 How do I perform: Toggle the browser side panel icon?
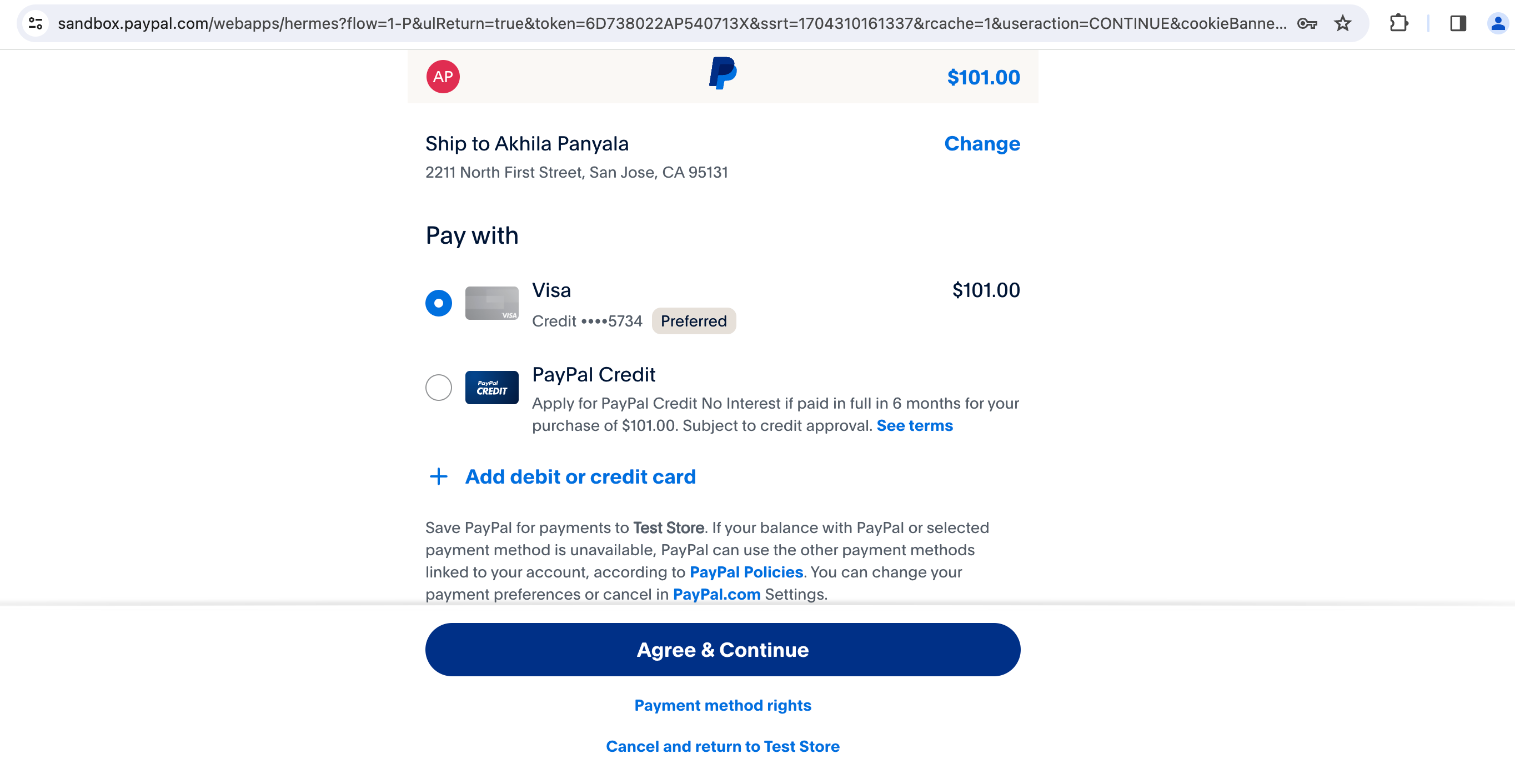pyautogui.click(x=1458, y=23)
